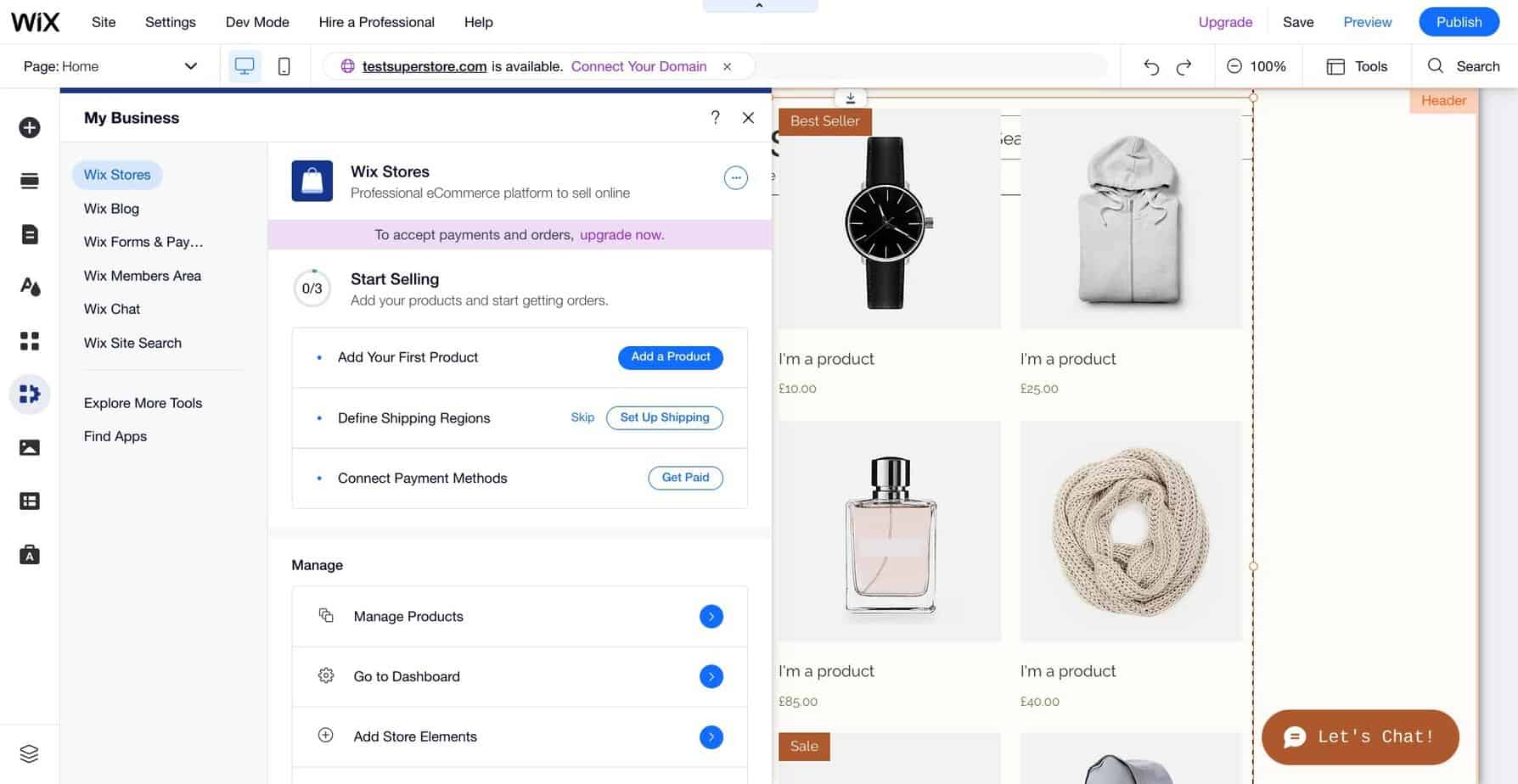Click Skip for shipping regions
Viewport: 1518px width, 784px height.
(582, 417)
